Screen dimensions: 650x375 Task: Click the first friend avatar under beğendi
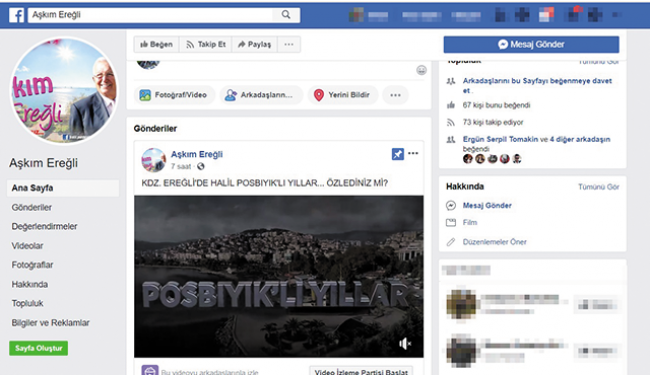coord(468,159)
